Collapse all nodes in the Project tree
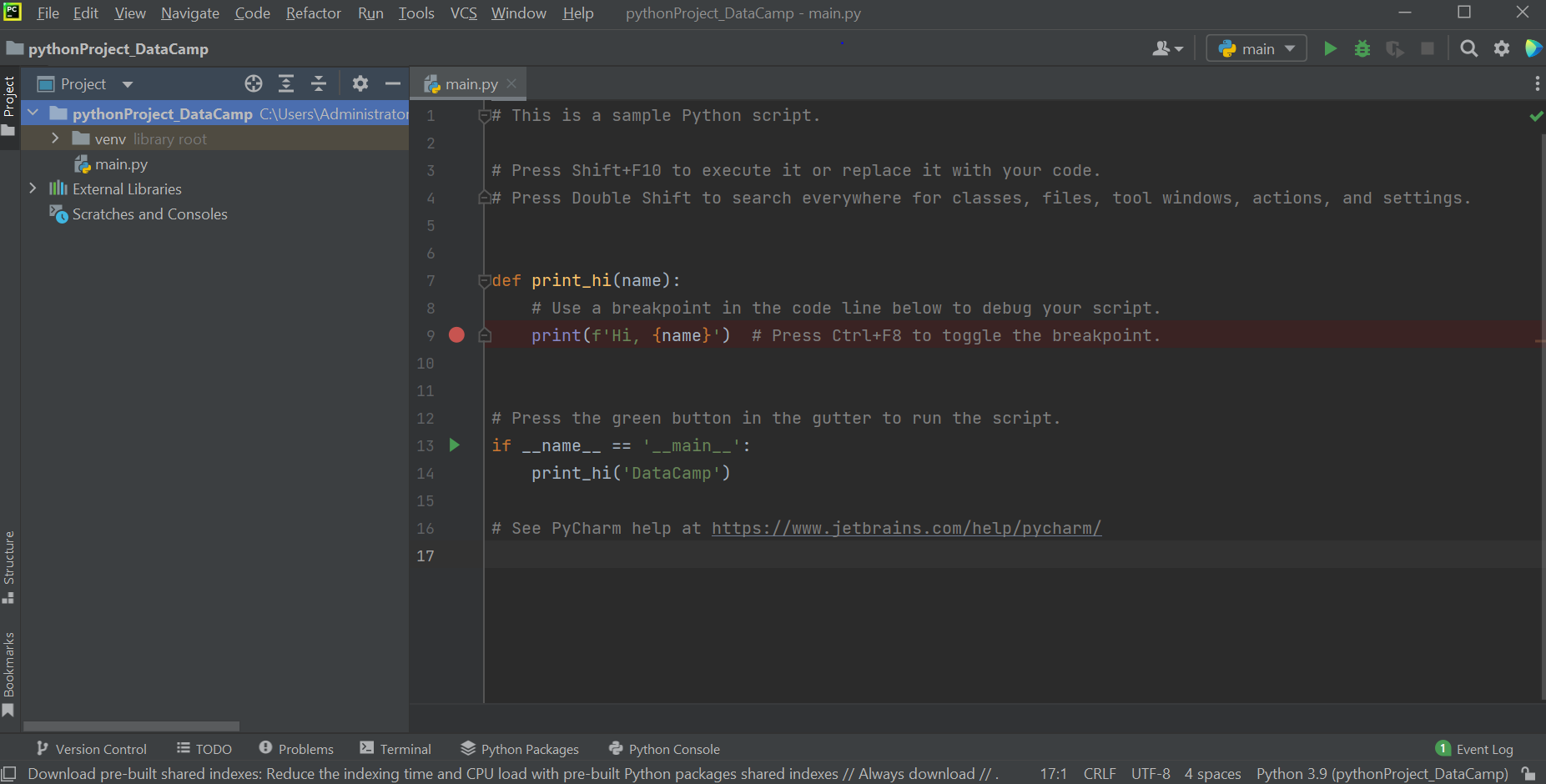This screenshot has width=1546, height=784. pos(318,83)
